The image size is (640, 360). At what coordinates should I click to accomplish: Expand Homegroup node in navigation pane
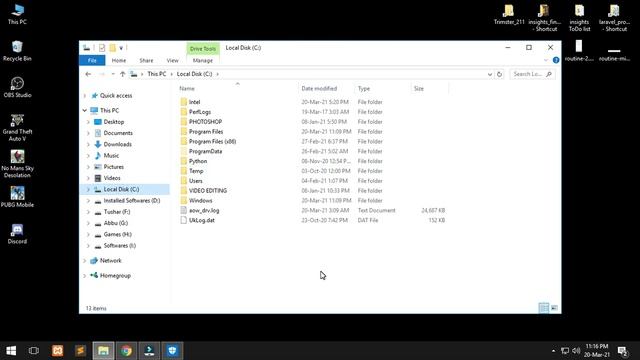(85, 276)
